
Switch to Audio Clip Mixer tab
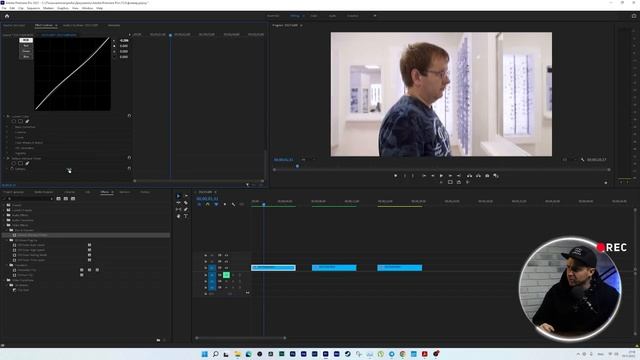(x=80, y=25)
